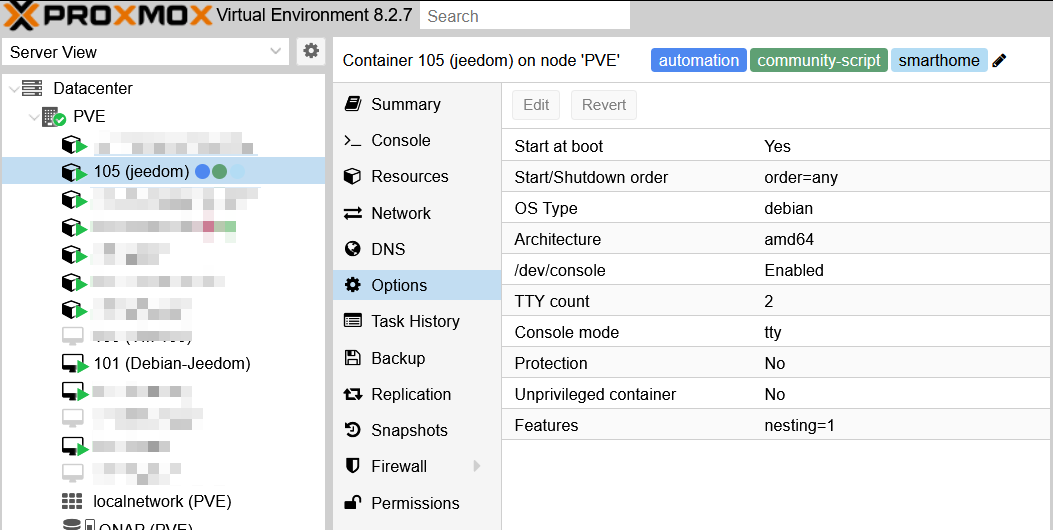Open the Summary tab

417,104
